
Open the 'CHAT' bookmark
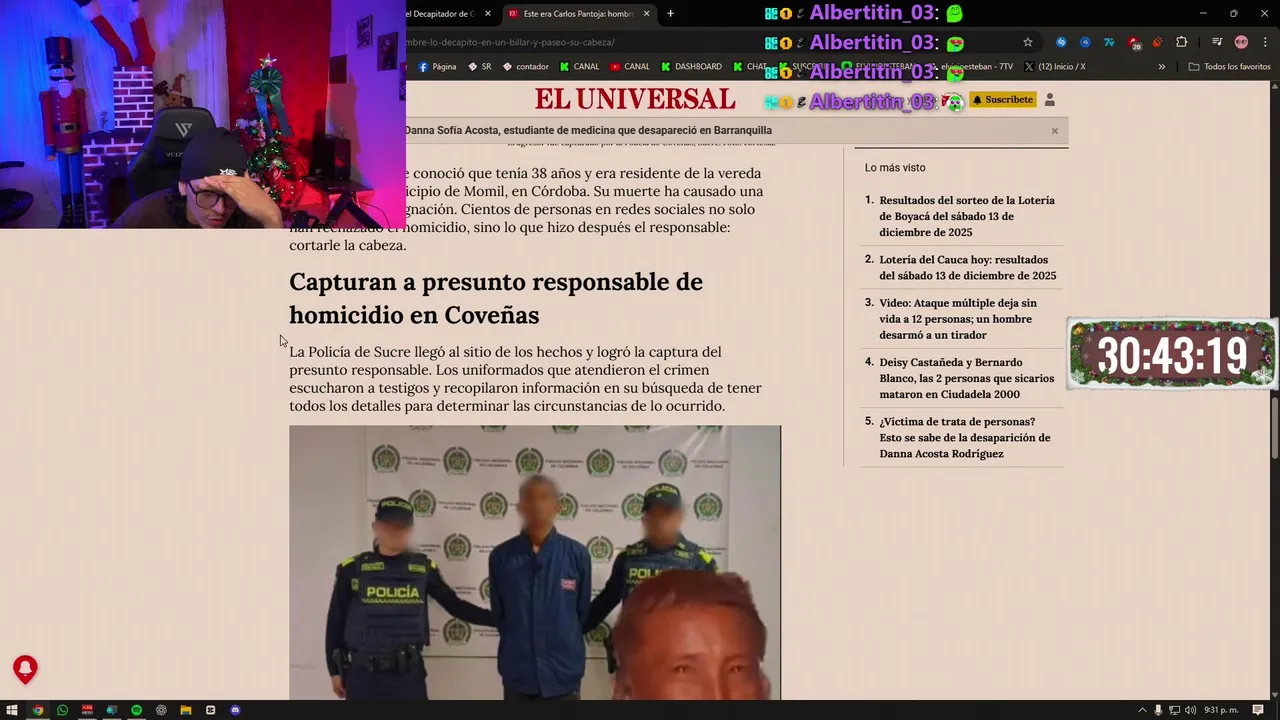750,67
